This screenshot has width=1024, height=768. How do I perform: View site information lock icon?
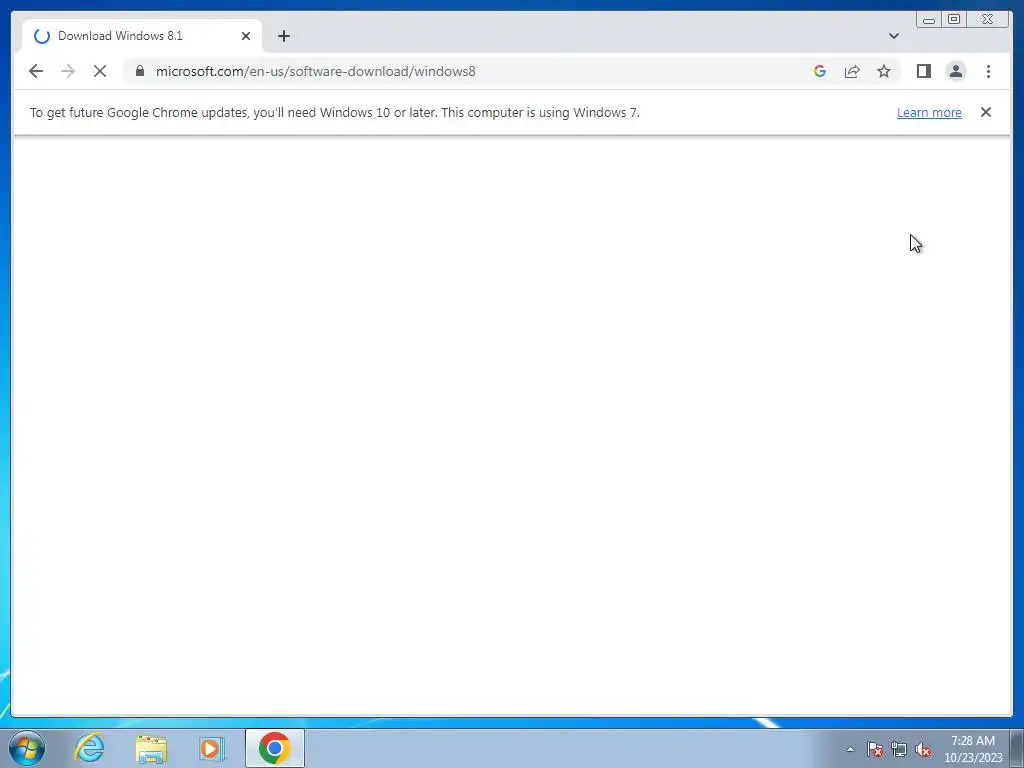140,71
